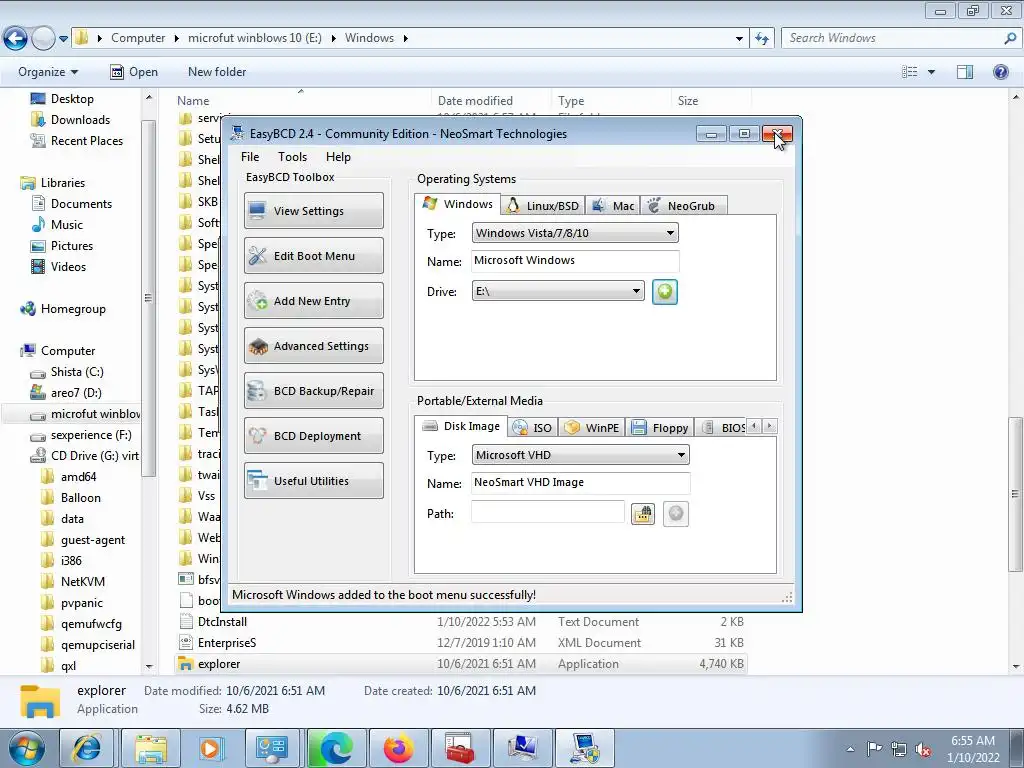Expand the Windows Vista/7/8/10 type dropdown
Viewport: 1024px width, 768px height.
click(575, 233)
